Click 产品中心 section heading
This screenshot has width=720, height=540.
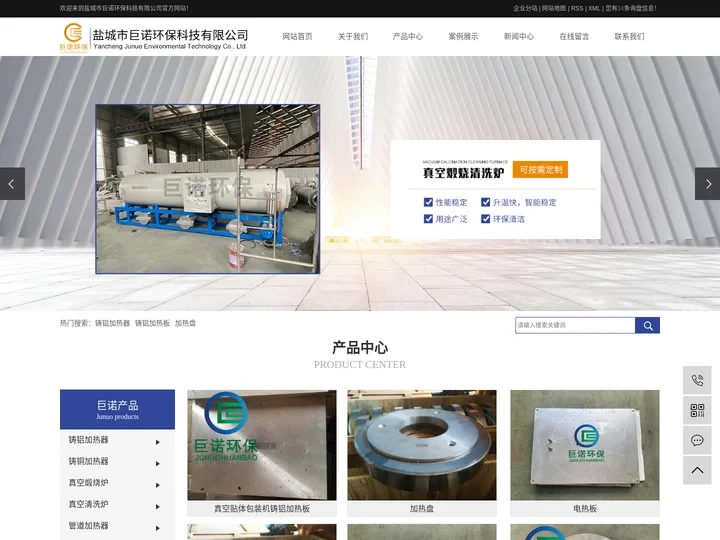click(360, 348)
